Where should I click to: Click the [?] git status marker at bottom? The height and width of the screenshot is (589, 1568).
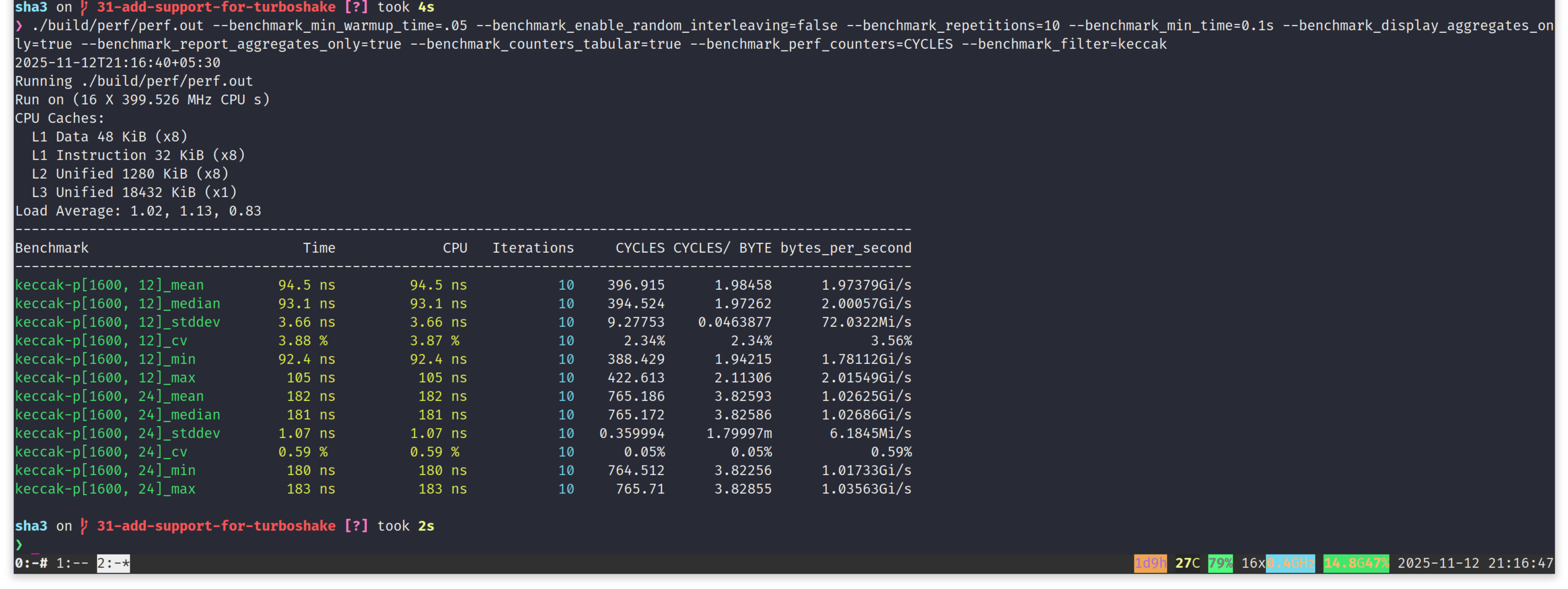pyautogui.click(x=356, y=526)
